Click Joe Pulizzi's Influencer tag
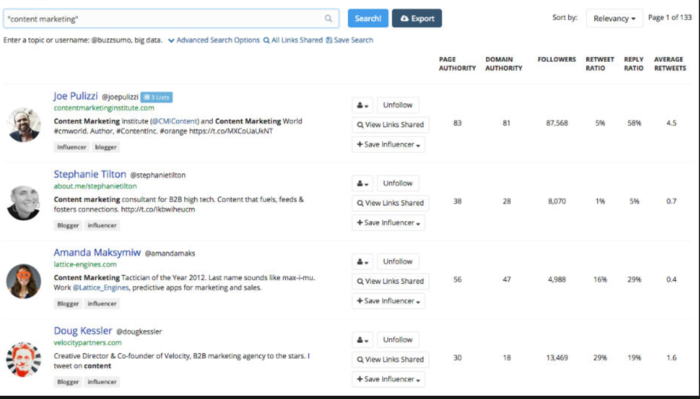 71,147
